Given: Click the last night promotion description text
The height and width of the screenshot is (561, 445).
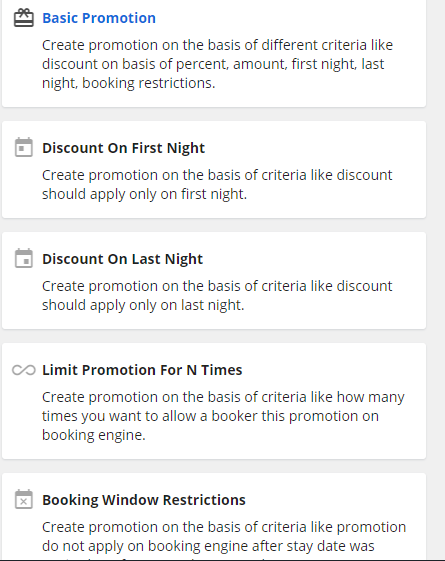Looking at the screenshot, I should (x=217, y=295).
